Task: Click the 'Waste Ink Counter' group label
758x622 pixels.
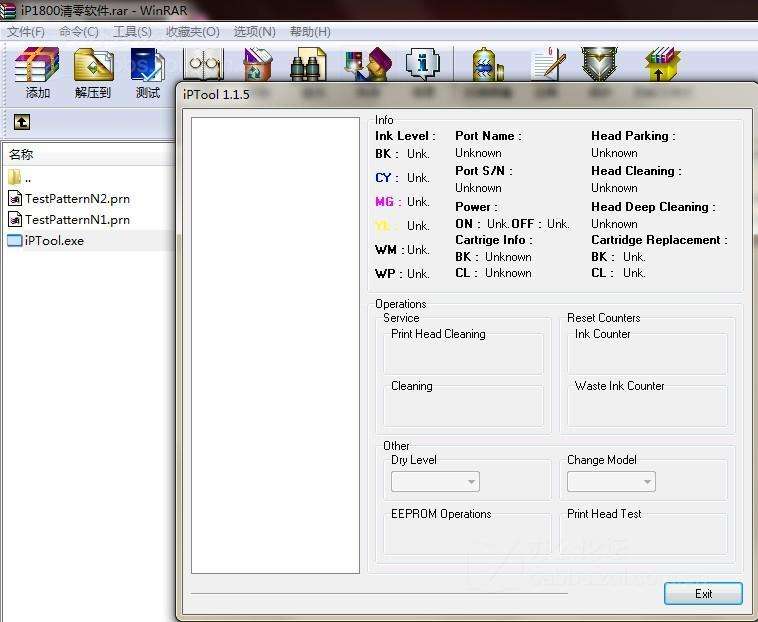Action: [x=619, y=386]
